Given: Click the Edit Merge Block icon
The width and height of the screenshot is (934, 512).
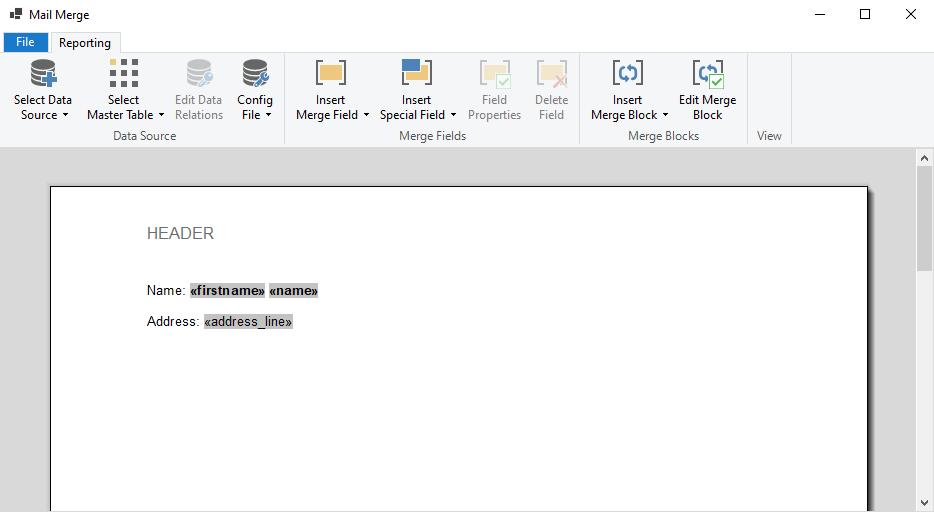Looking at the screenshot, I should (x=708, y=73).
